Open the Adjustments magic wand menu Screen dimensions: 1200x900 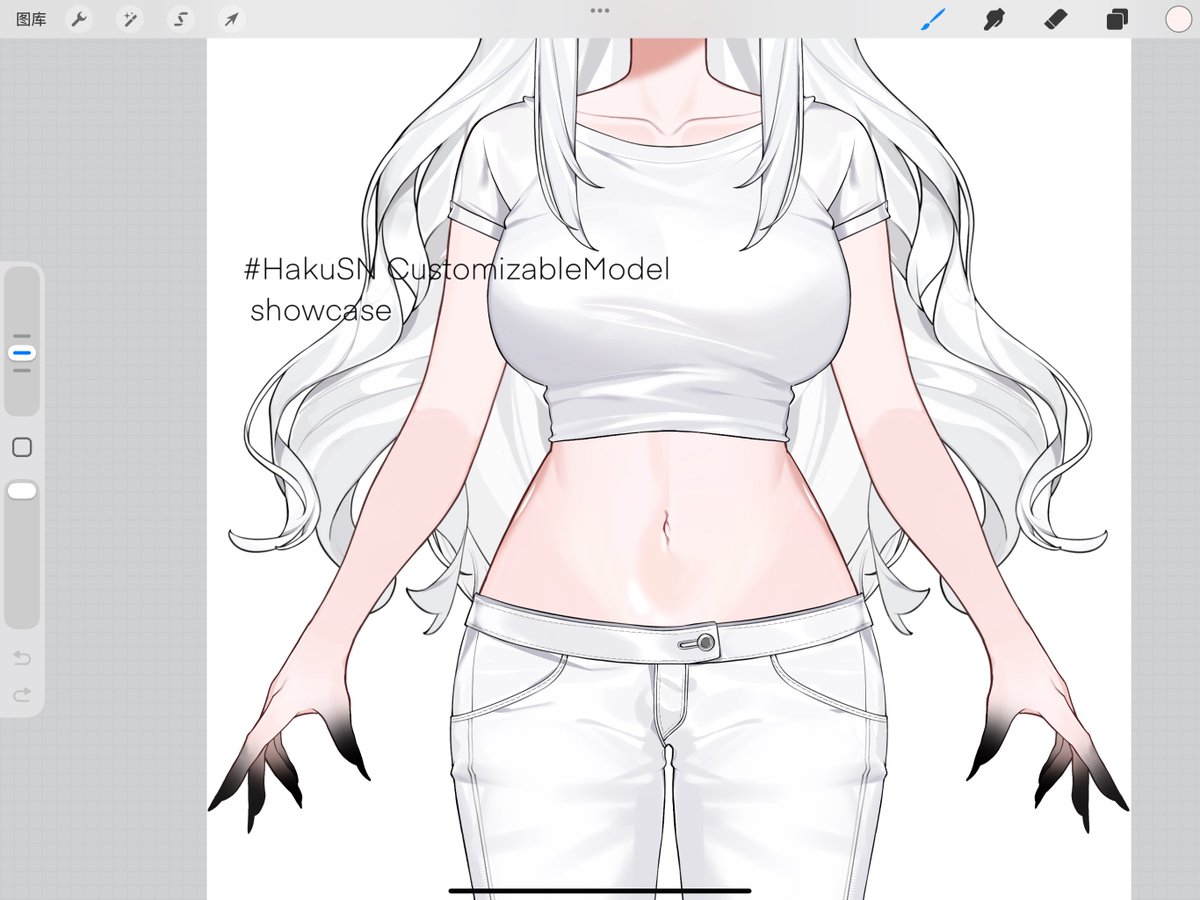129,19
